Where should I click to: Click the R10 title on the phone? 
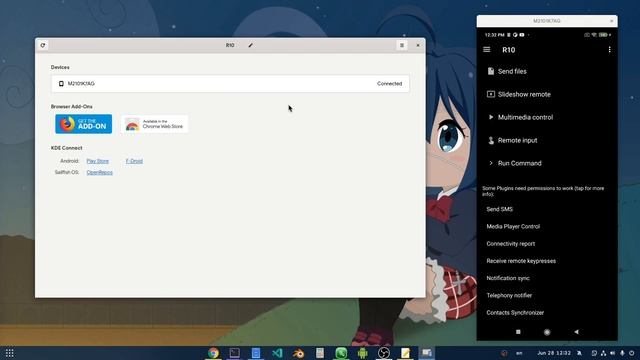coord(509,50)
